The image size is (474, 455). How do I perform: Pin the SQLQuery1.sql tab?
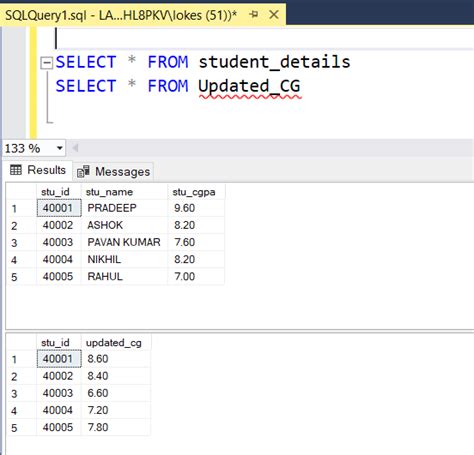click(x=254, y=14)
